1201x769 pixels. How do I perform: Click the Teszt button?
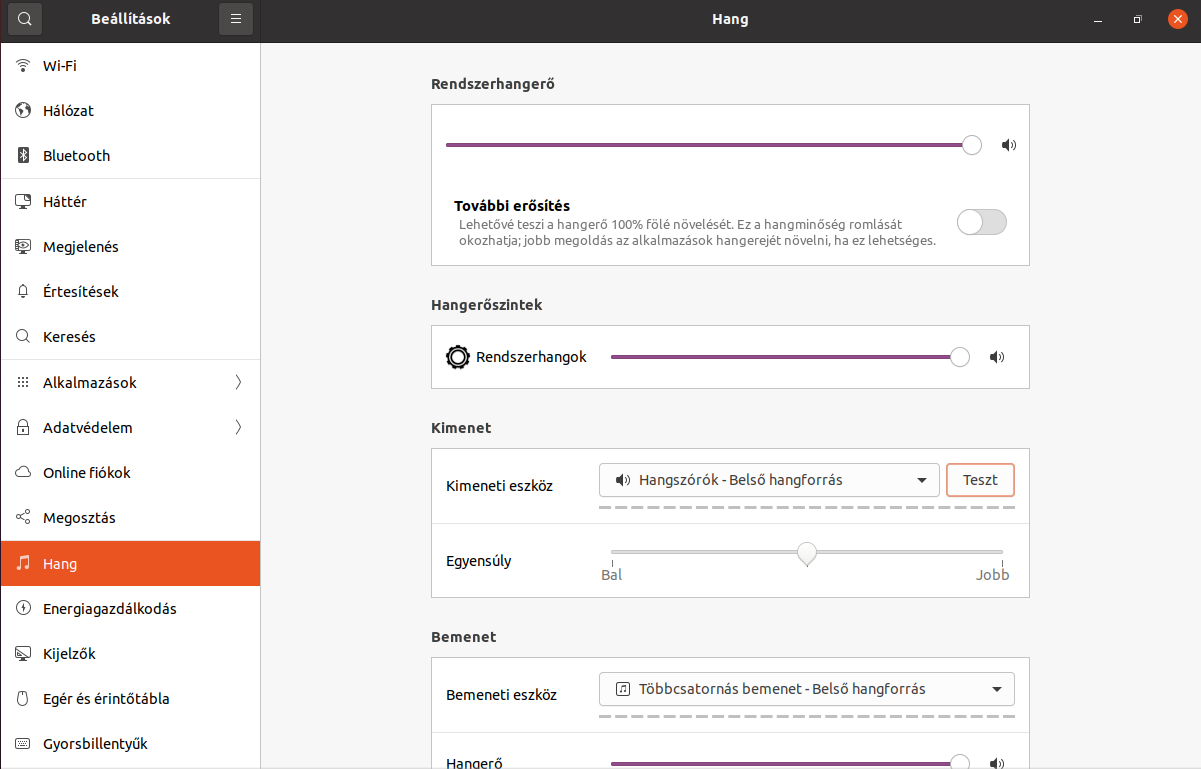tap(980, 480)
